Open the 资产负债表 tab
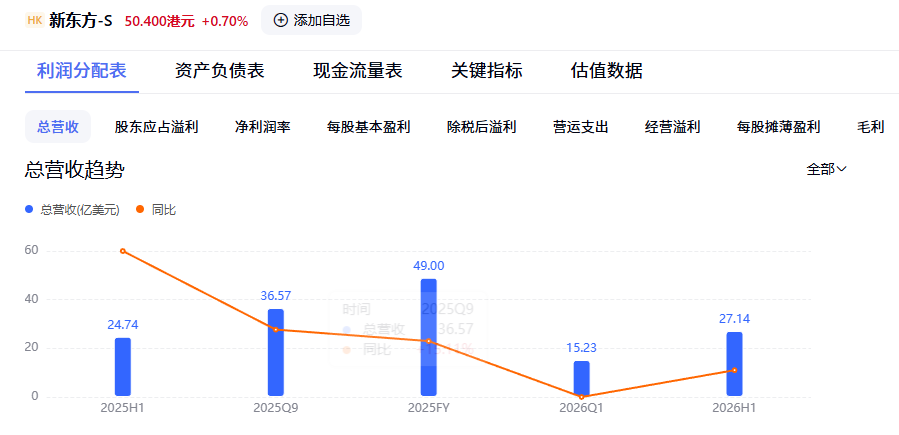The width and height of the screenshot is (899, 435). coord(219,71)
